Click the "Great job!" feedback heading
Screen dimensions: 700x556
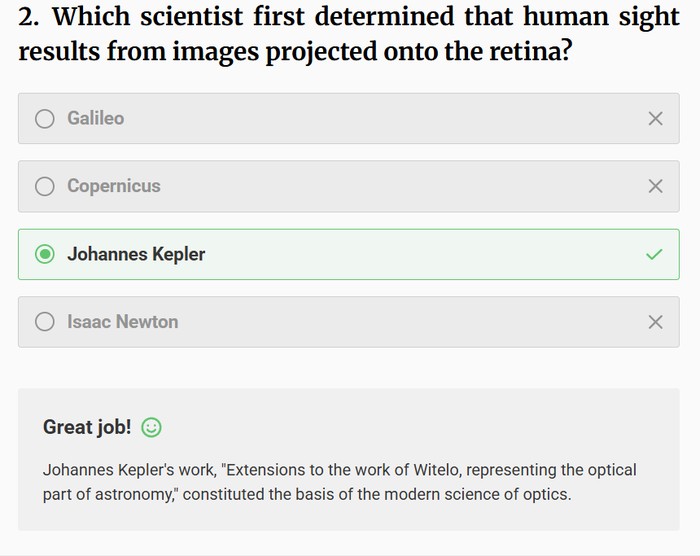pos(87,427)
